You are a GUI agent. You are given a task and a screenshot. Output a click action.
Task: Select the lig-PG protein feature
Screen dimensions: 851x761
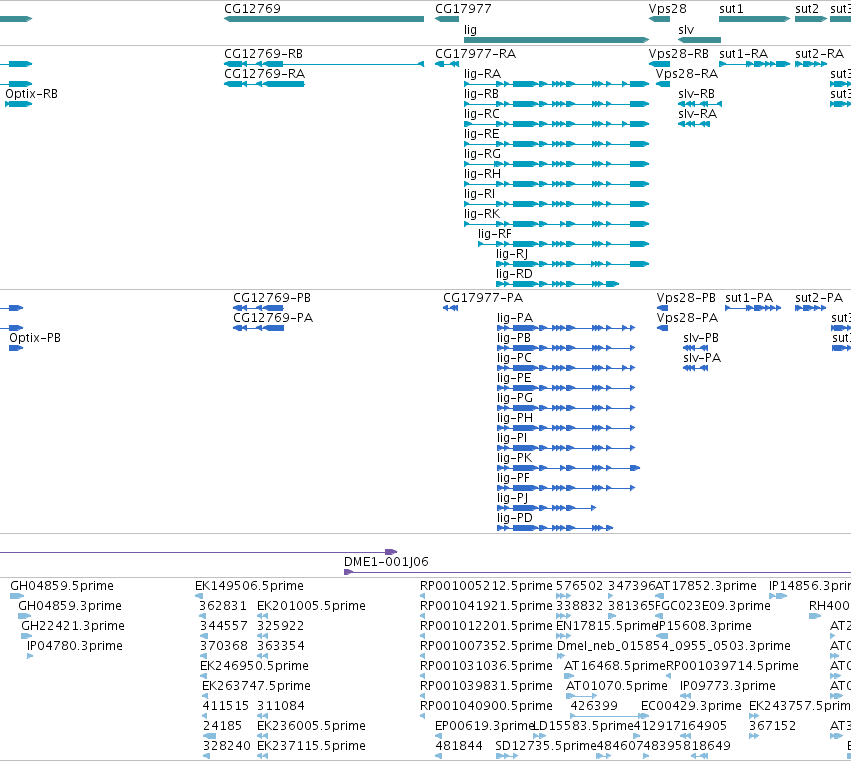coord(566,408)
